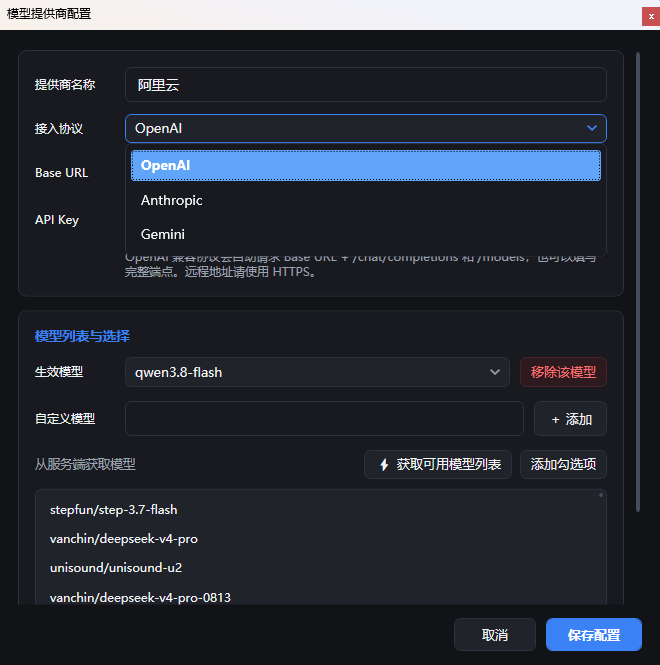This screenshot has height=665, width=660.
Task: Click the 取消 button
Action: (x=495, y=634)
